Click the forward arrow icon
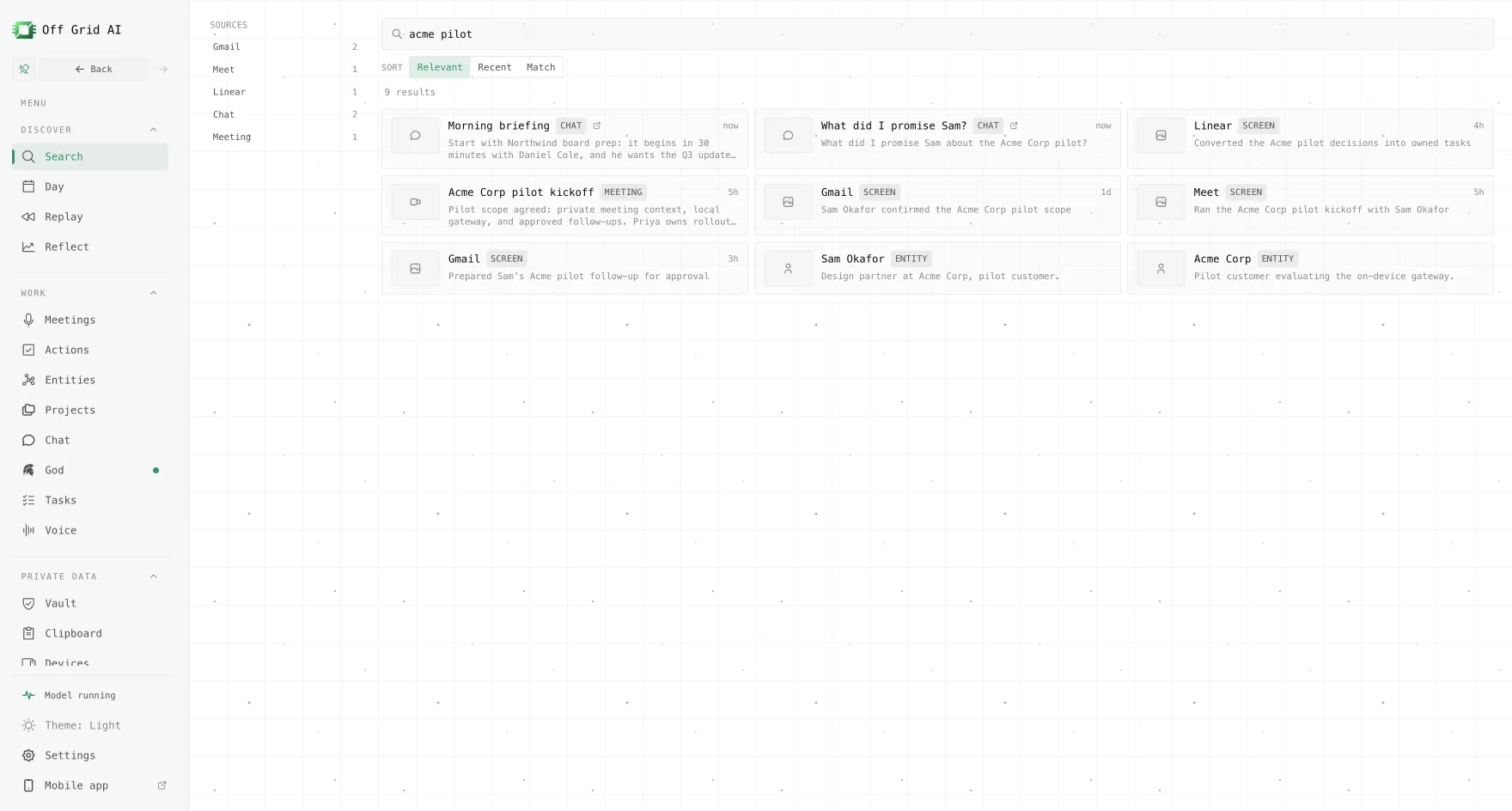The image size is (1512, 811). 163,69
